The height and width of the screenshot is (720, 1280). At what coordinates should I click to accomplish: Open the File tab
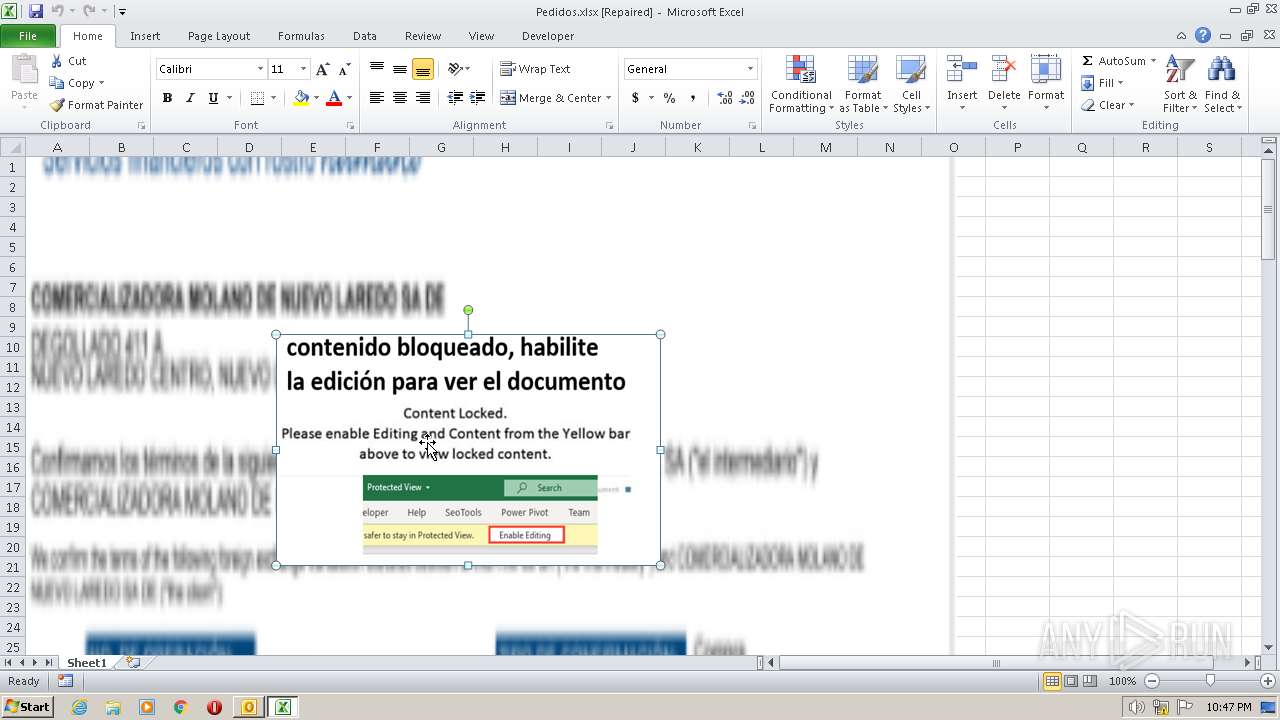click(28, 36)
